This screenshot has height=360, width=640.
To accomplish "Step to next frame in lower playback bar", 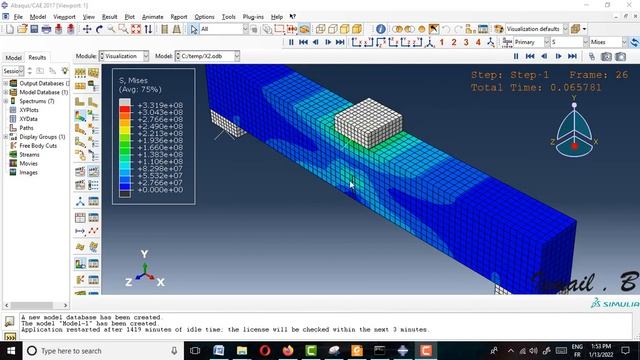I will tap(558, 56).
